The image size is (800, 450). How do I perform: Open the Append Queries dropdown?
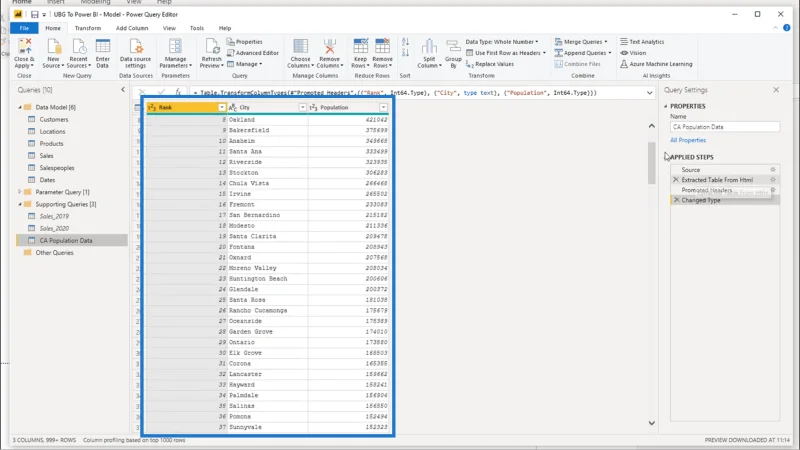click(x=583, y=53)
